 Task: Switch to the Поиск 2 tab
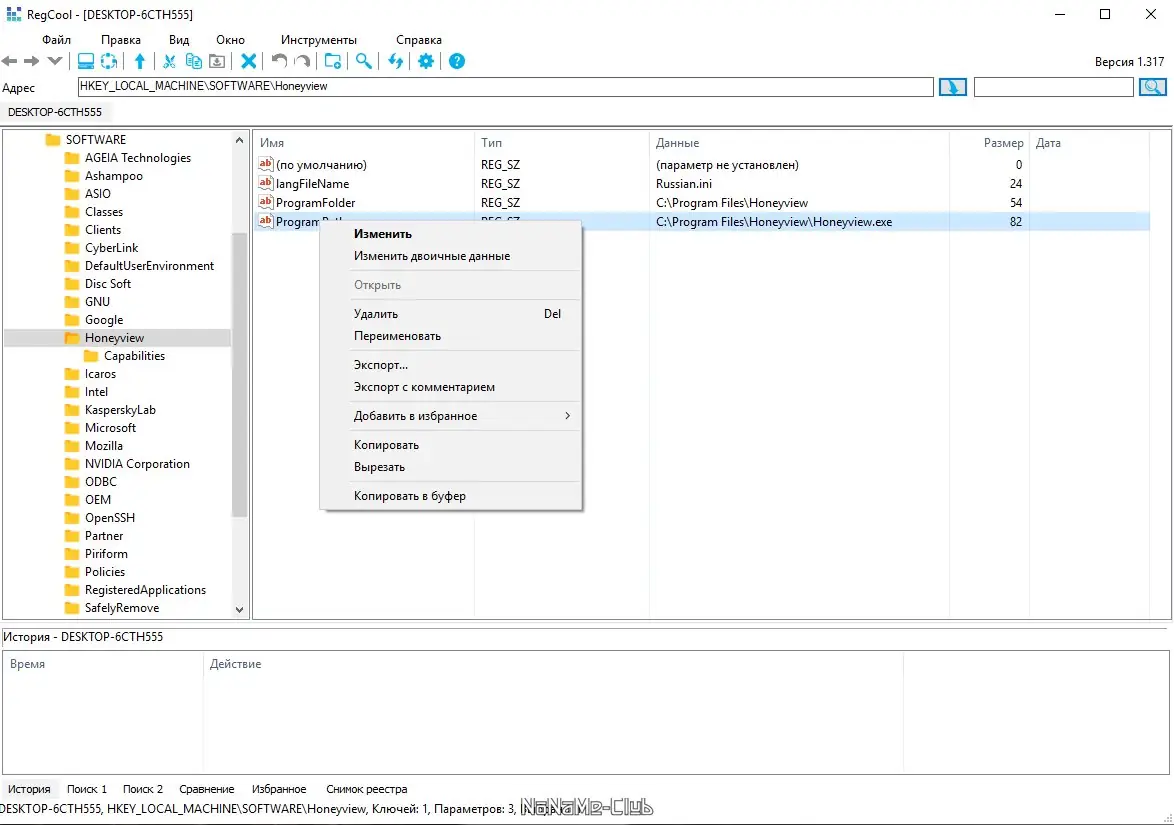[x=143, y=788]
